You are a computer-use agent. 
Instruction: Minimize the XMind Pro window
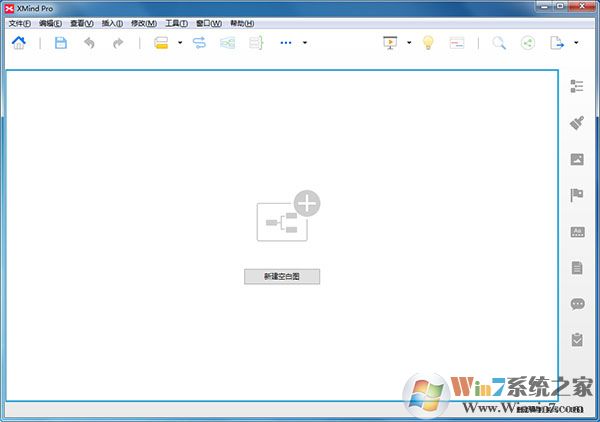[544, 6]
